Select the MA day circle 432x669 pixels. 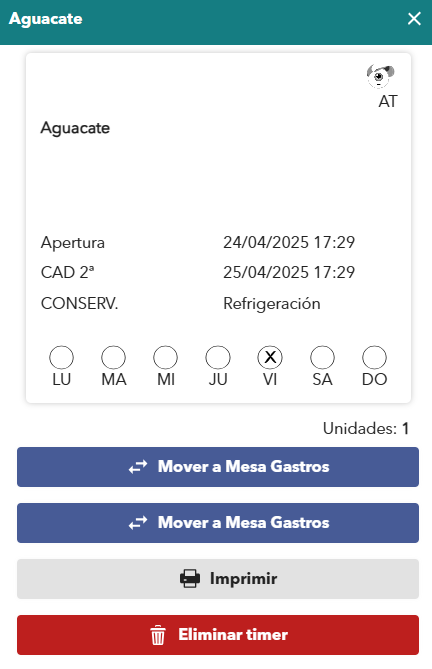pos(113,358)
